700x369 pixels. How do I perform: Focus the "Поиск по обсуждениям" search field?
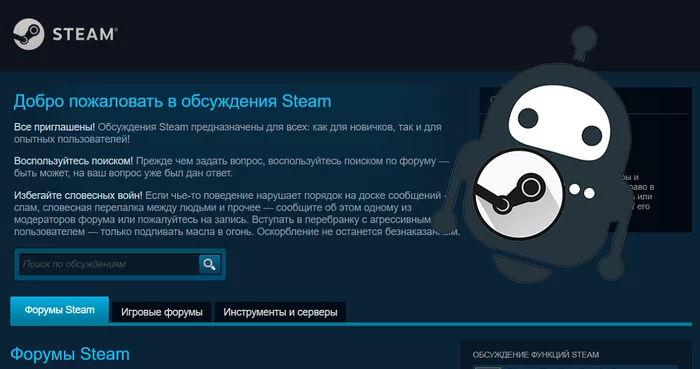pos(109,264)
